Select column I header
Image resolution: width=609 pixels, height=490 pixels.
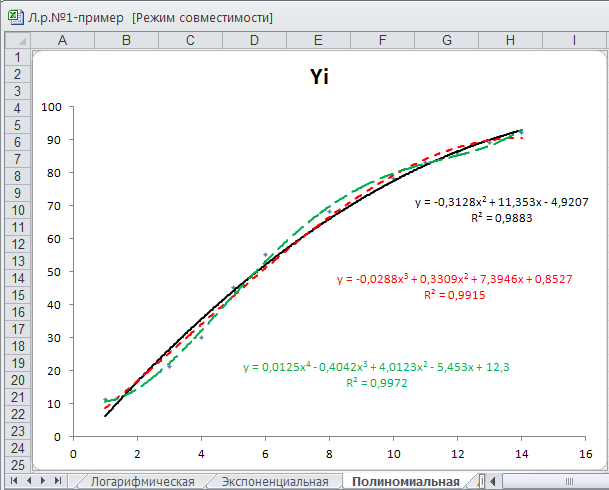pyautogui.click(x=574, y=40)
